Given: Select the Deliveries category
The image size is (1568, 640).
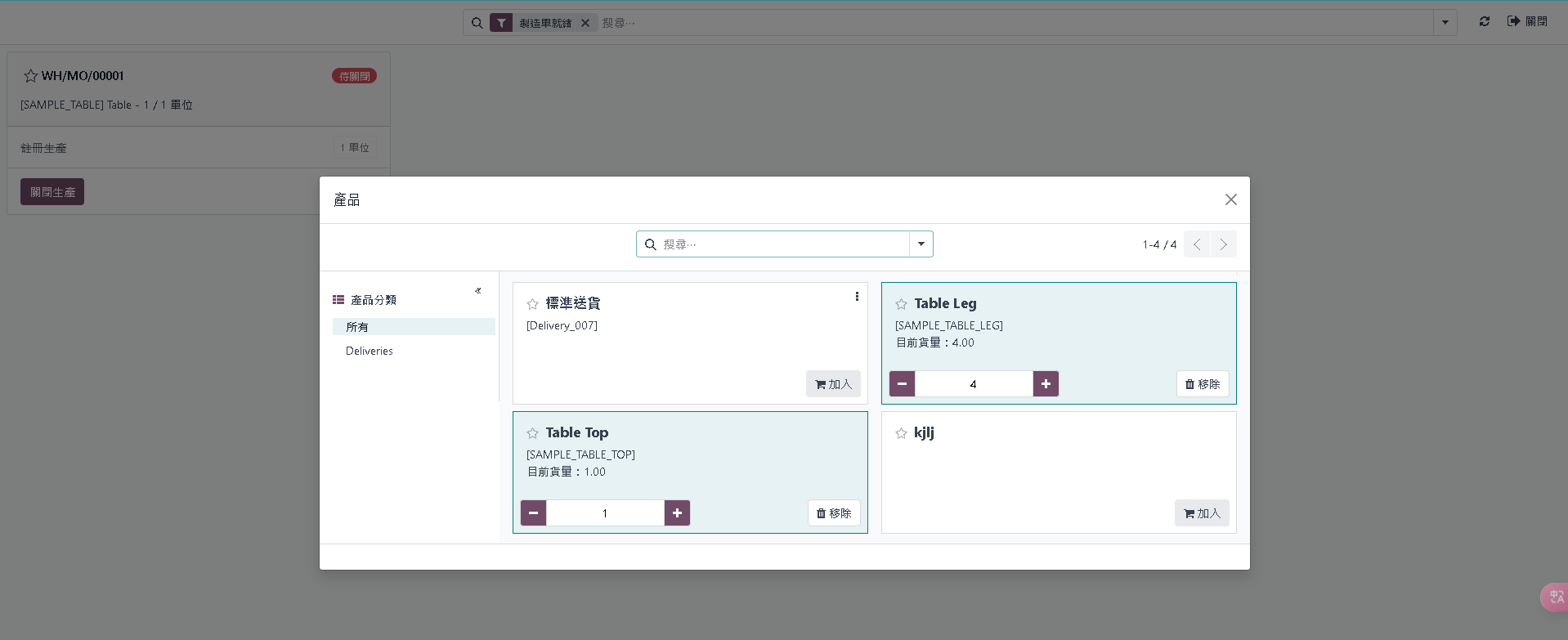Looking at the screenshot, I should pyautogui.click(x=370, y=351).
